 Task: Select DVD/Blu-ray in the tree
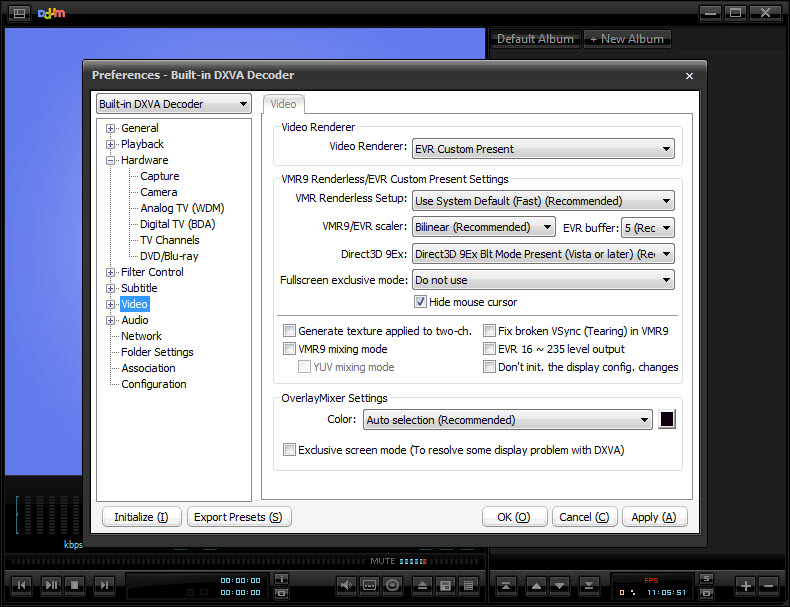[169, 256]
